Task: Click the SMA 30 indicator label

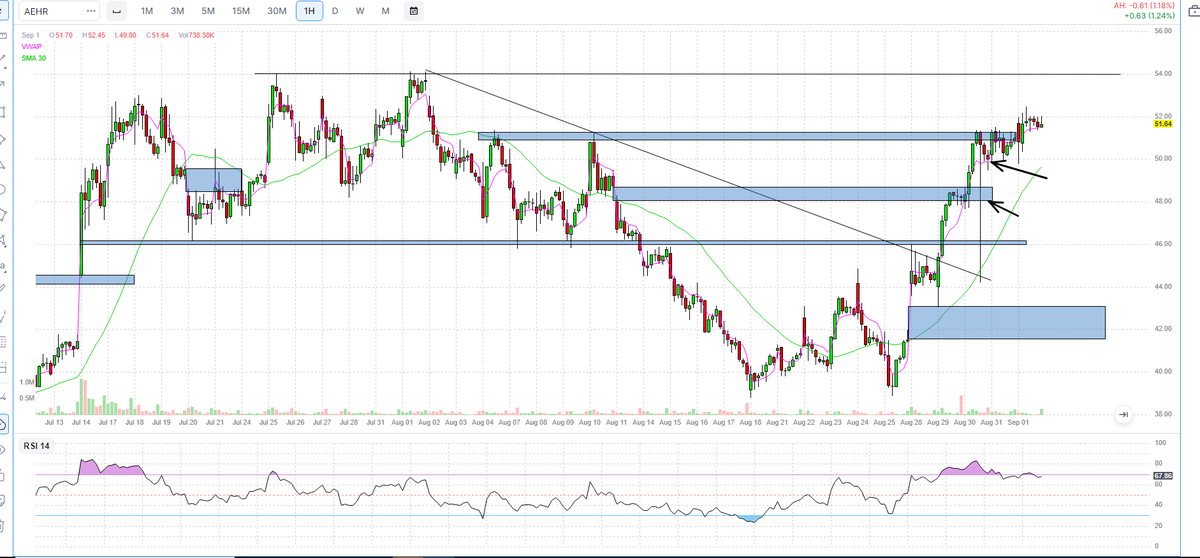Action: [x=32, y=57]
